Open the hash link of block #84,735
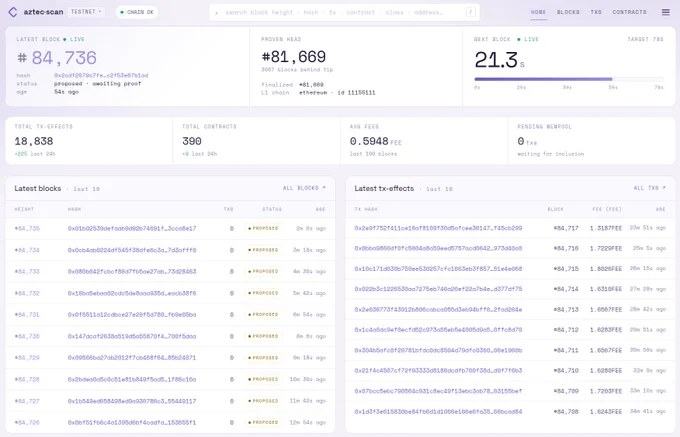Screen dimensions: 680x437 tap(132, 228)
